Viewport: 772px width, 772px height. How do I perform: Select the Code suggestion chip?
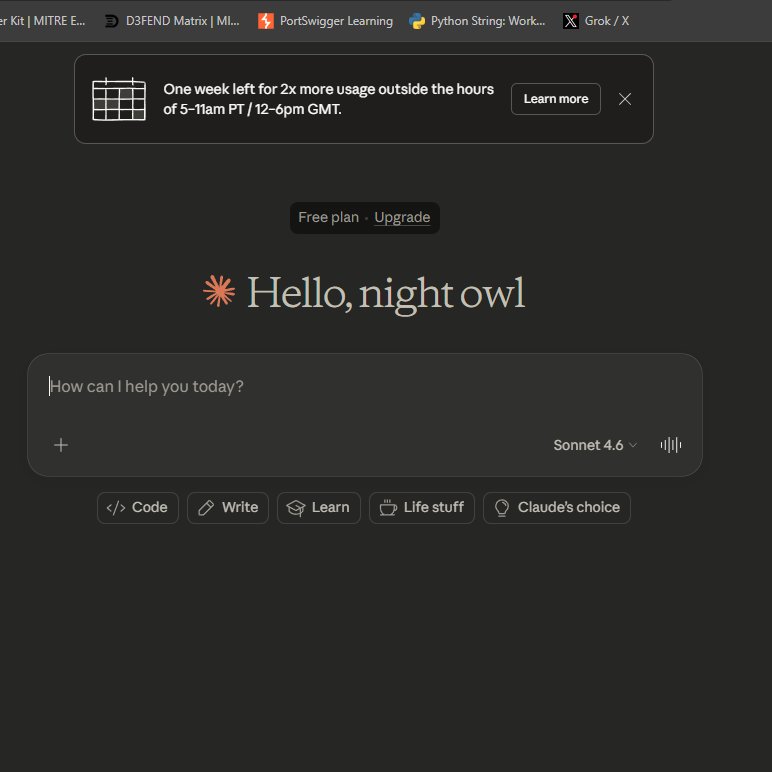138,508
